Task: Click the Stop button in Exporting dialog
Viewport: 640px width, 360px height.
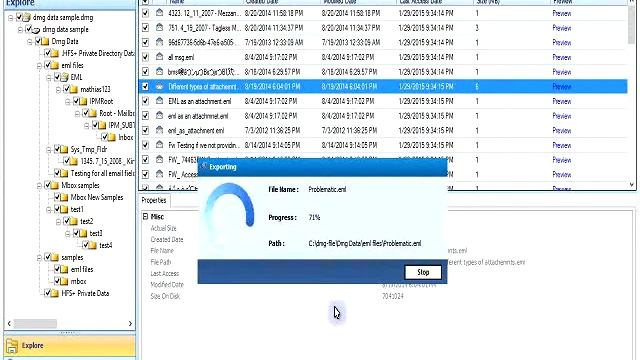Action: [423, 272]
